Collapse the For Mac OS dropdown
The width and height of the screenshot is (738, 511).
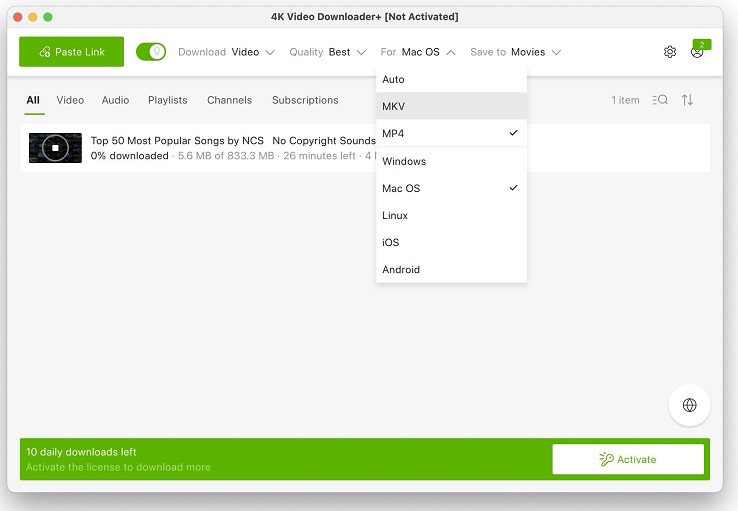click(x=417, y=52)
